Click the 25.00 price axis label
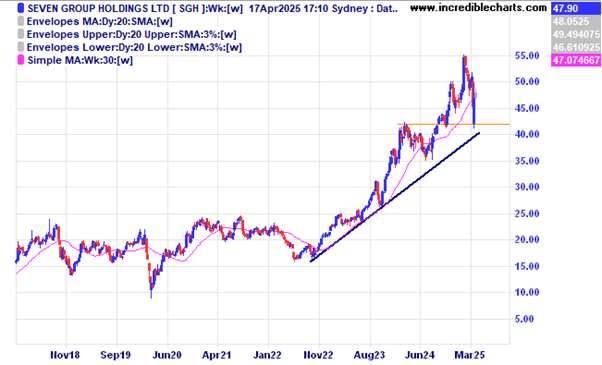This screenshot has width=602, height=365. (527, 214)
